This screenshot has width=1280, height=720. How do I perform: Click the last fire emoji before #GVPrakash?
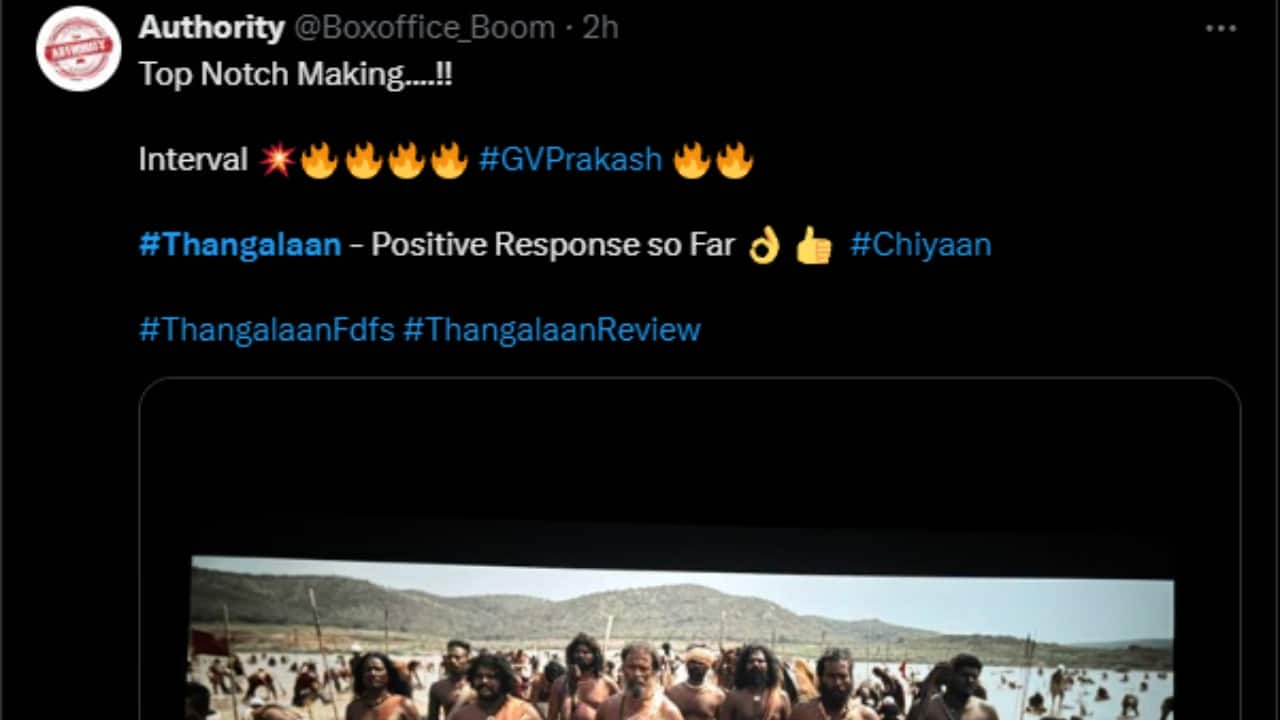(x=449, y=160)
